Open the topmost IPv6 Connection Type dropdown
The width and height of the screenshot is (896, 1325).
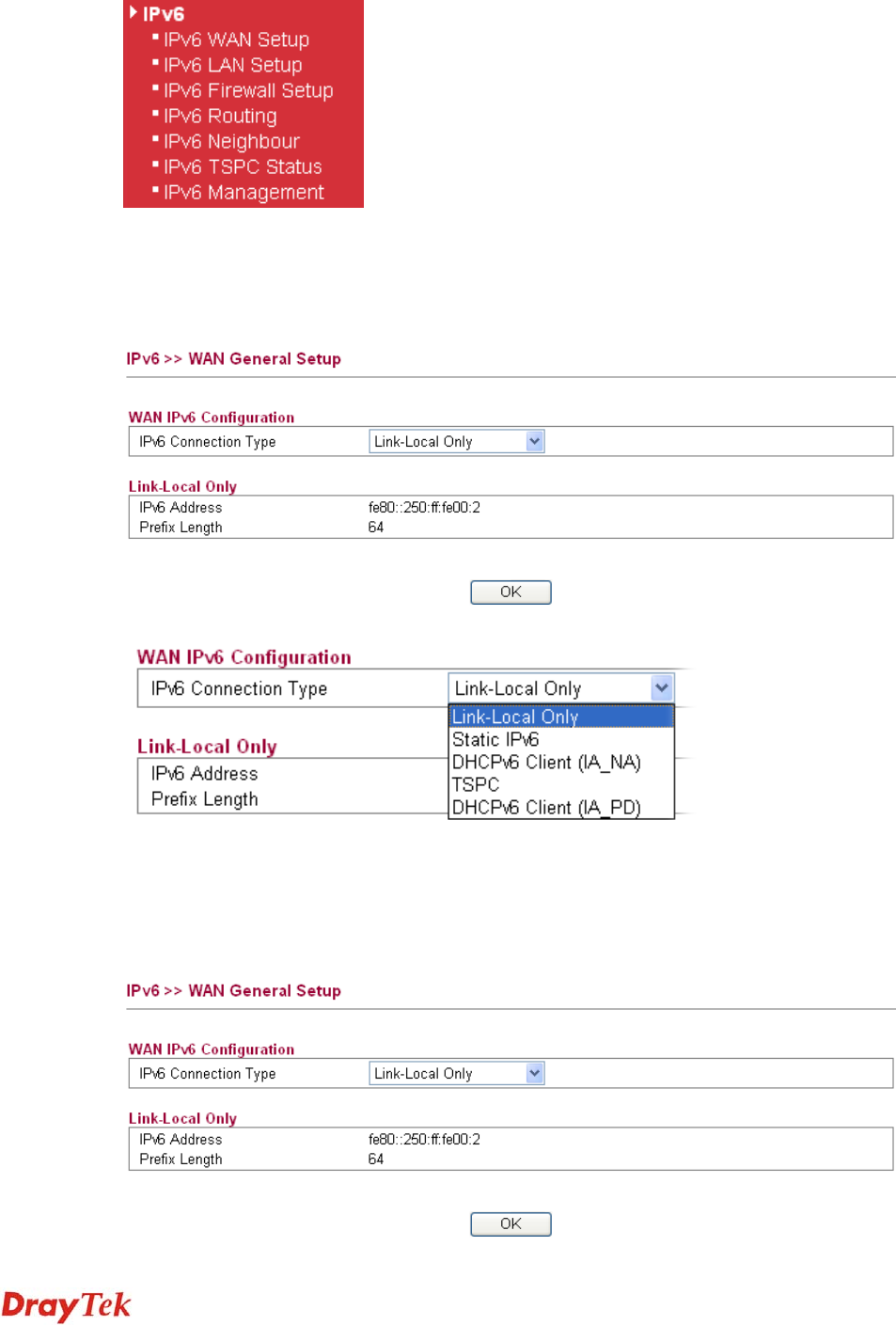tap(456, 441)
